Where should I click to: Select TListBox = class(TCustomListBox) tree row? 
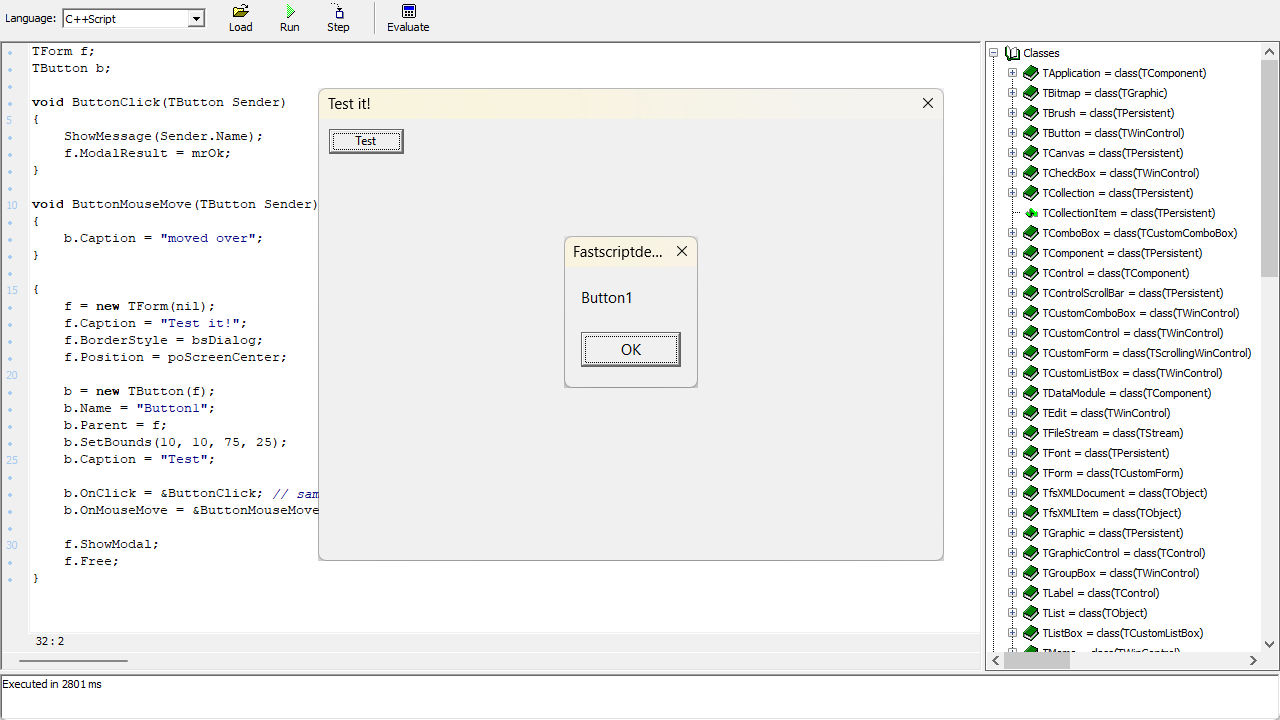[1122, 633]
